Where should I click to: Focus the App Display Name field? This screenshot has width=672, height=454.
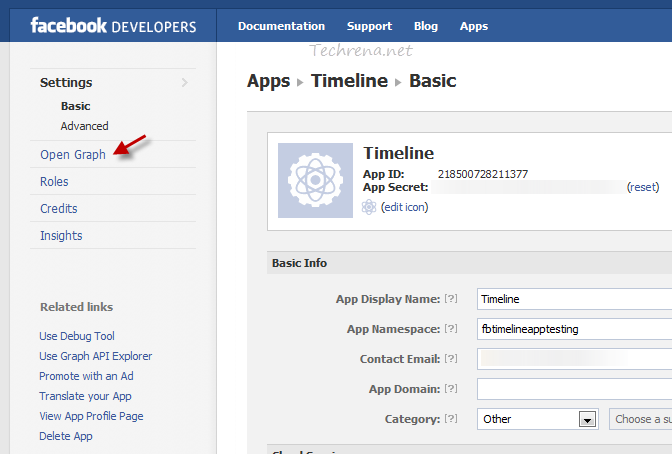tap(574, 299)
